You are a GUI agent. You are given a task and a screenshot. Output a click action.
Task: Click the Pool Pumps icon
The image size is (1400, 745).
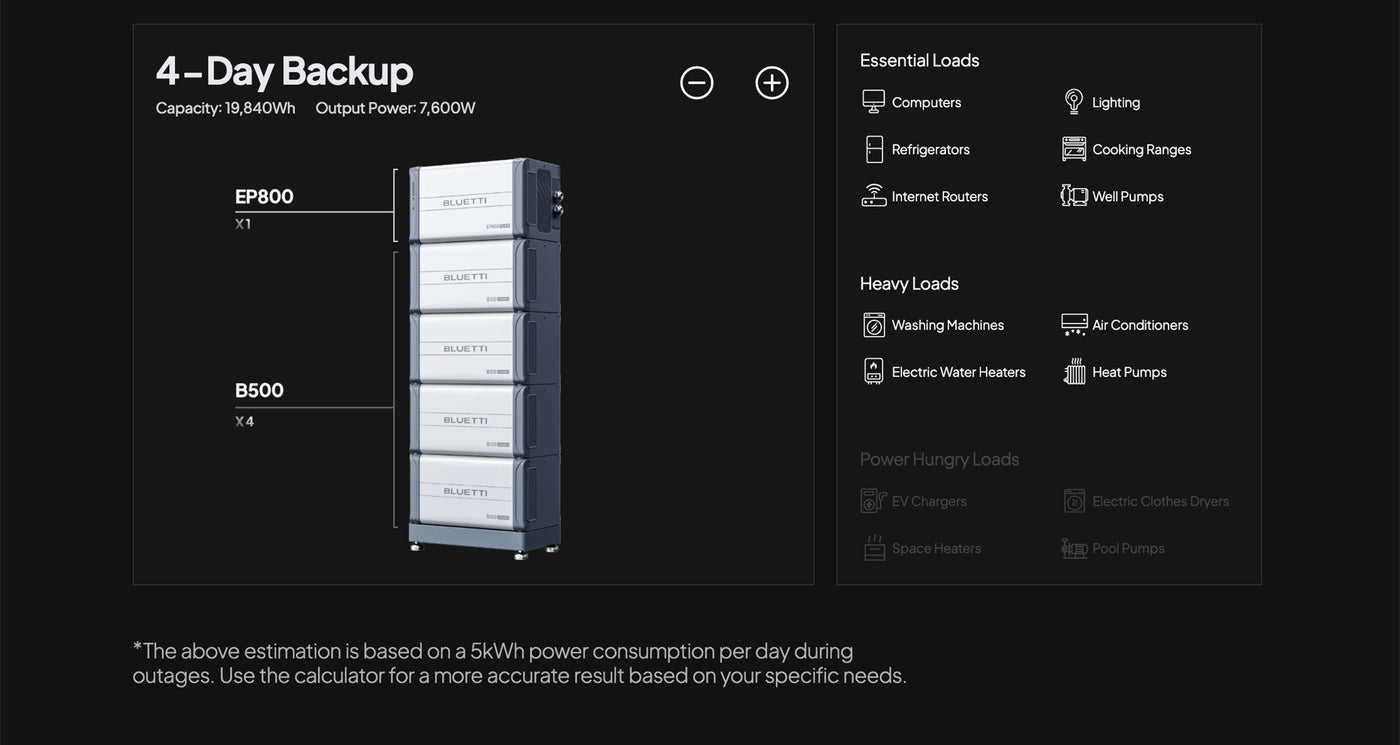[x=1074, y=548]
